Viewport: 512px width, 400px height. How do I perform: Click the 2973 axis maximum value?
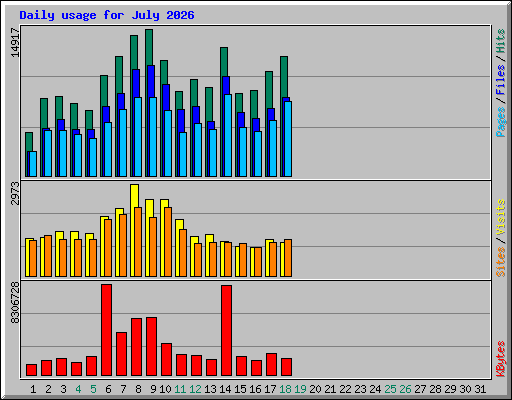(16, 193)
